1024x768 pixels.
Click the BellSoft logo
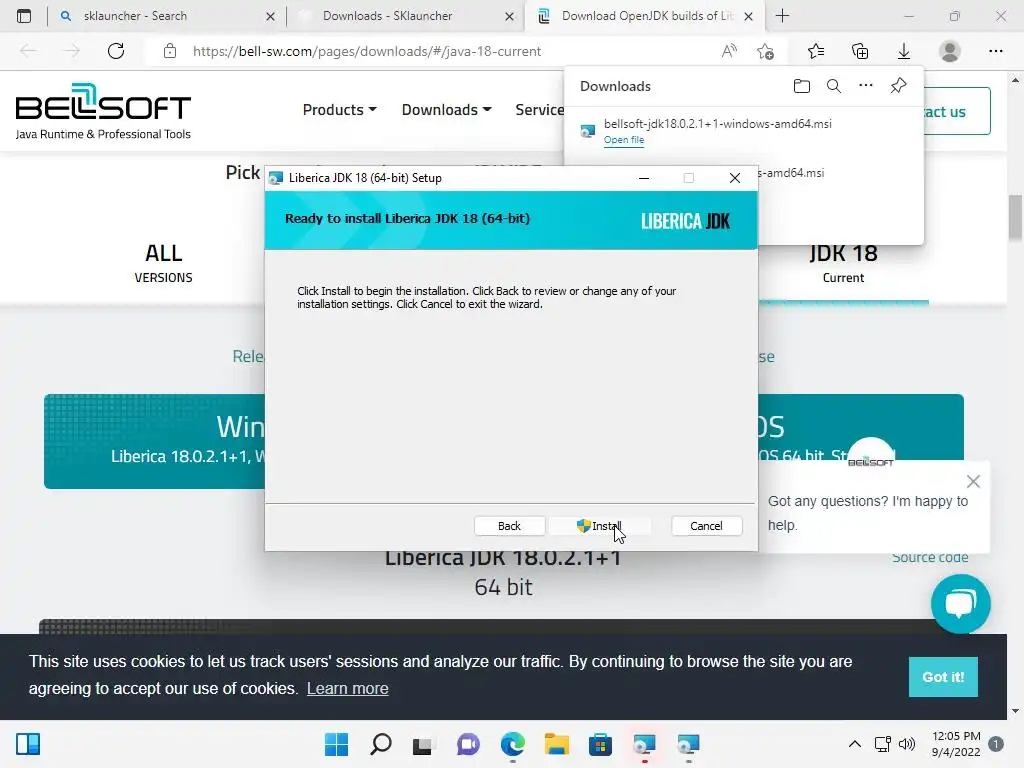103,111
